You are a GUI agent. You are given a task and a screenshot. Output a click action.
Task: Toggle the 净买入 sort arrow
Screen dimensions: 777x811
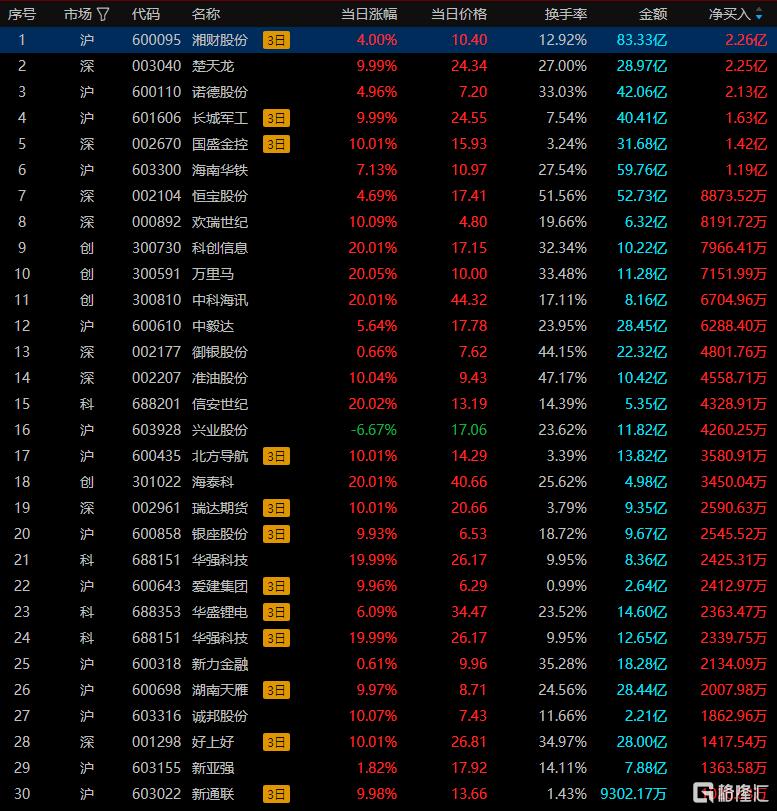point(759,14)
